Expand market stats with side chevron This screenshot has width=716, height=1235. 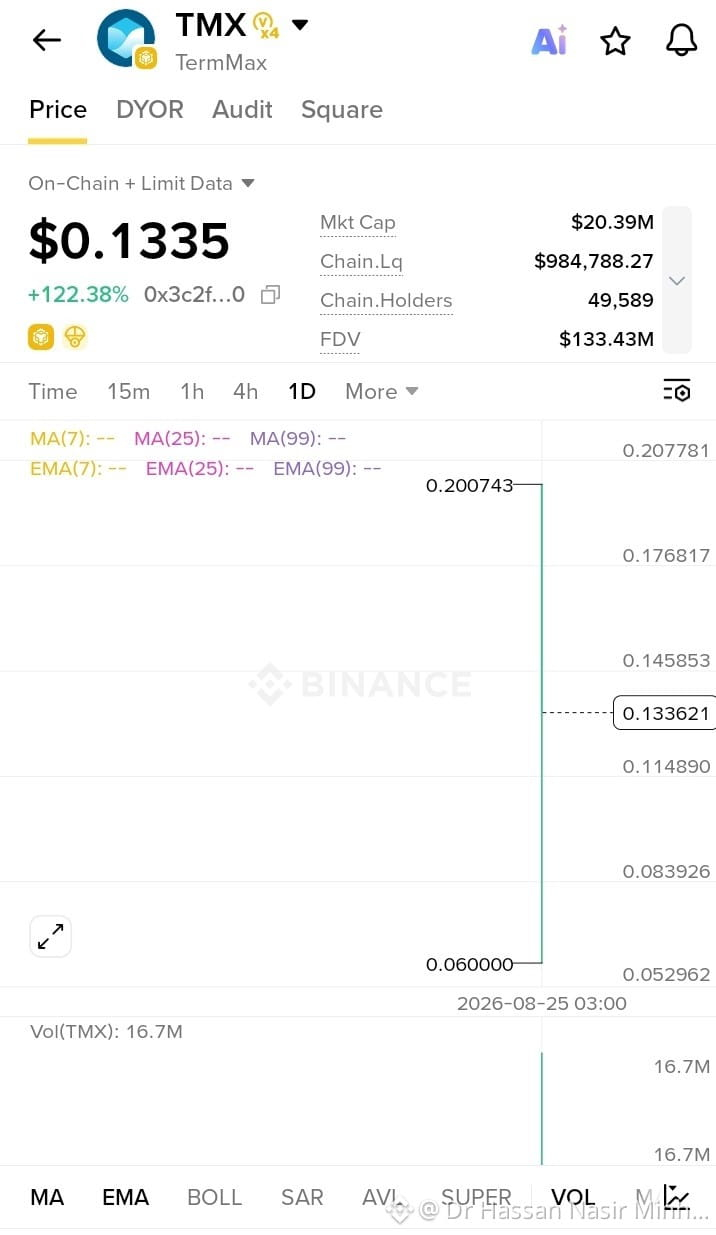tap(677, 280)
